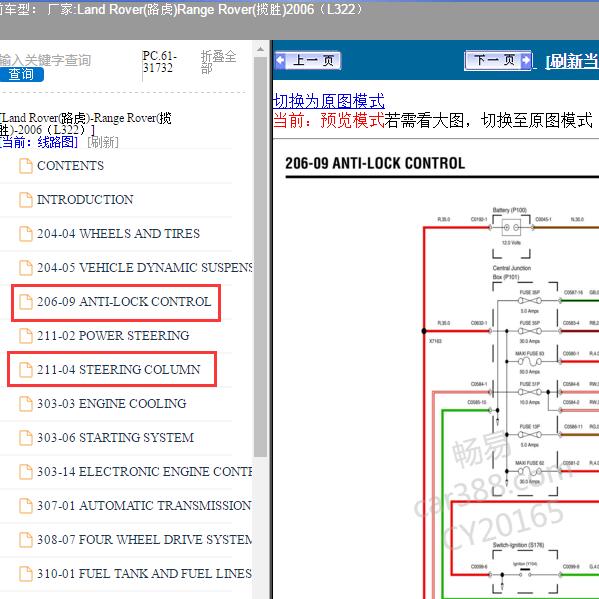Click document icon for 211-04 STEERING COLUMN
This screenshot has height=599, width=599.
tap(26, 370)
